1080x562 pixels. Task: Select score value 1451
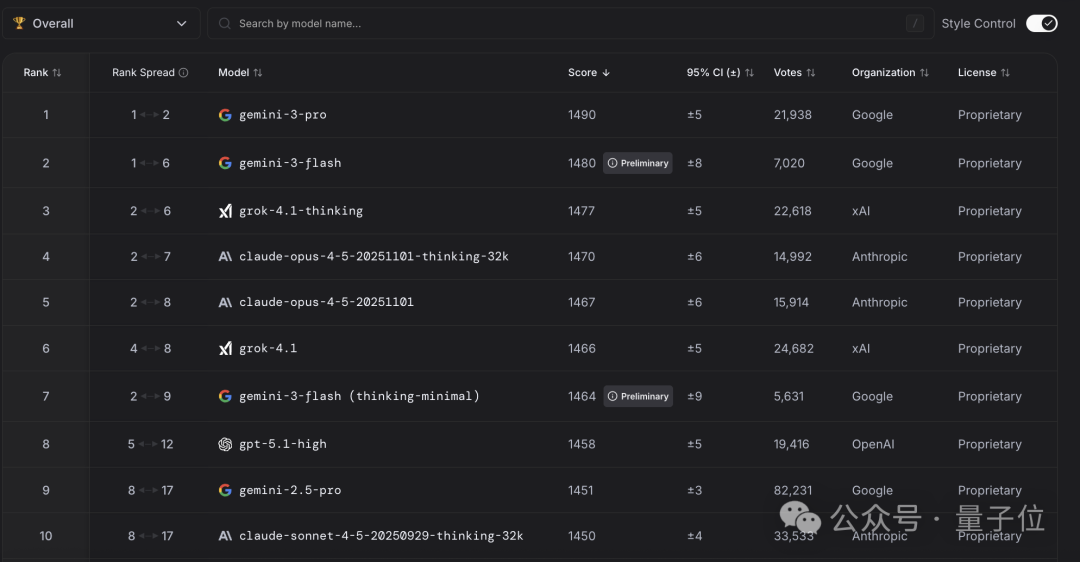[581, 490]
